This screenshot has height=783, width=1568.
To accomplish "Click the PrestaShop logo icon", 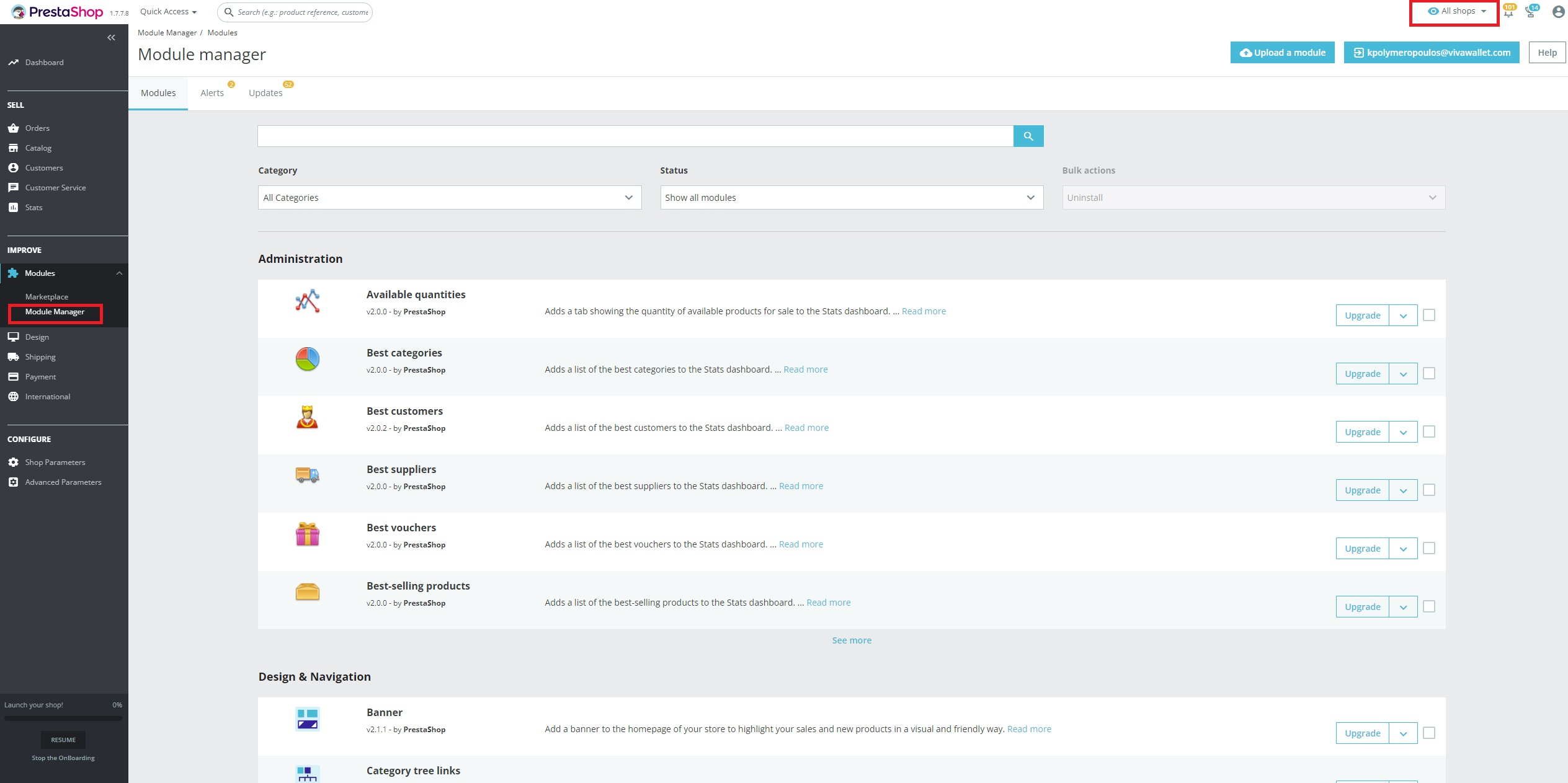I will [12, 12].
